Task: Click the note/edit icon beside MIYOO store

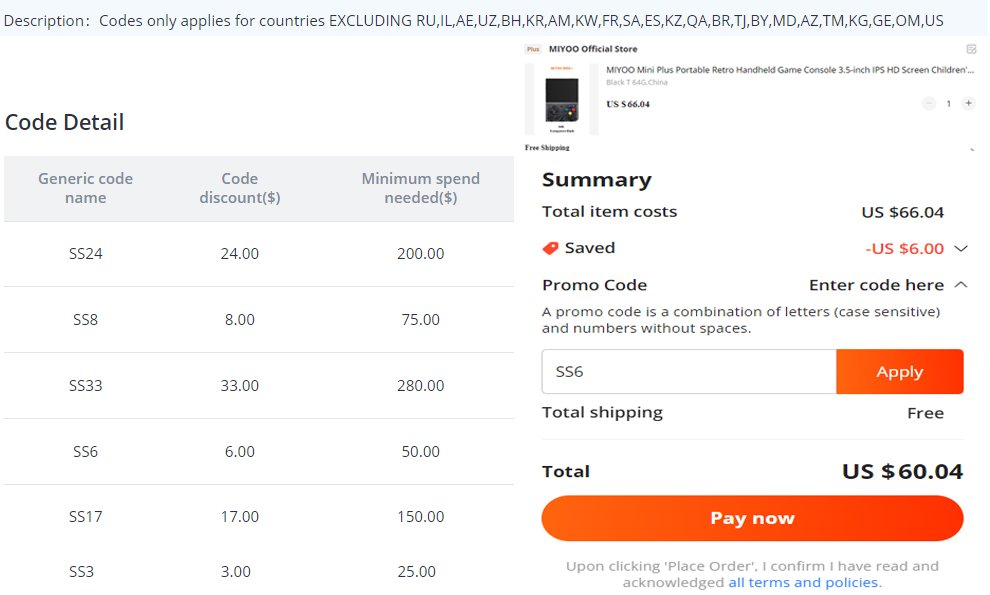Action: (971, 49)
